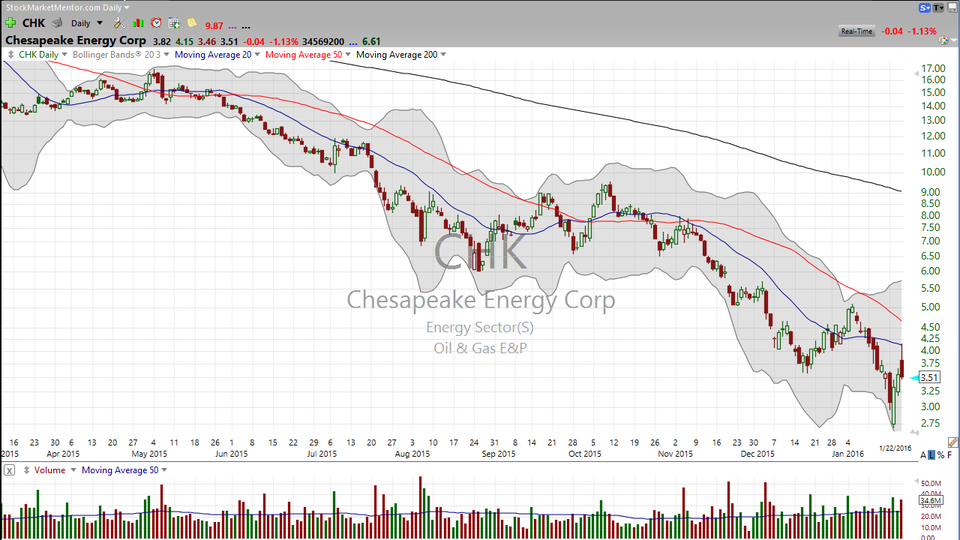This screenshot has width=960, height=540.
Task: Open the drawing tools pencil icon
Action: click(x=952, y=442)
